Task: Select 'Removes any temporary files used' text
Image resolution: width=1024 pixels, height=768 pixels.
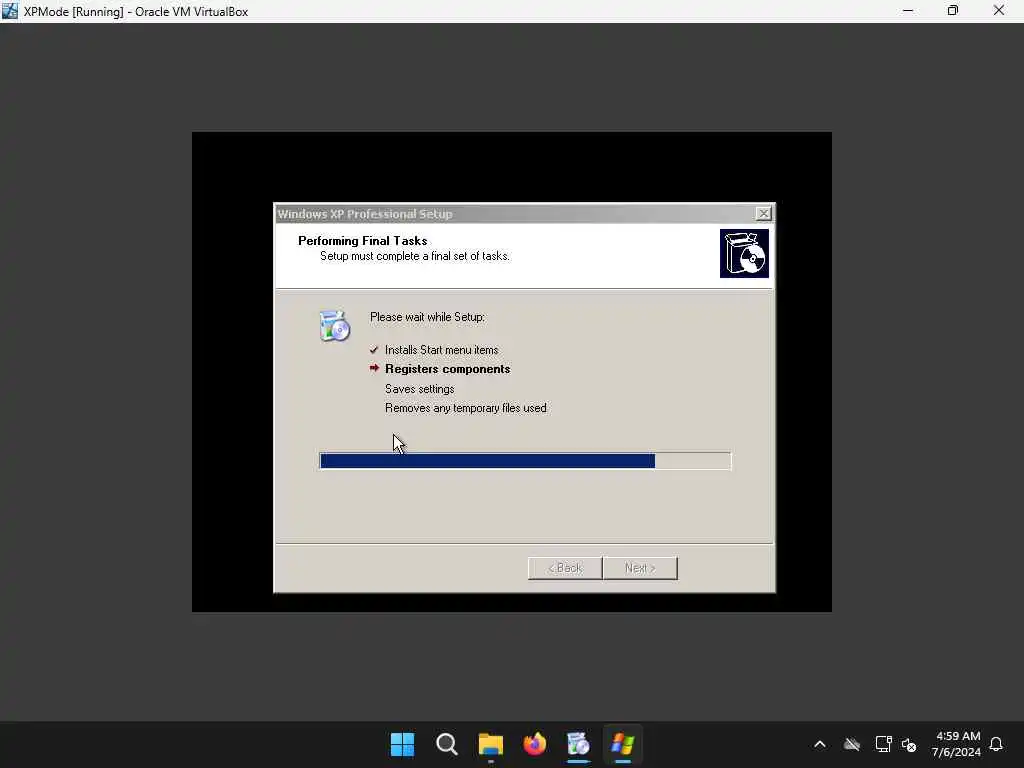Action: (x=466, y=408)
